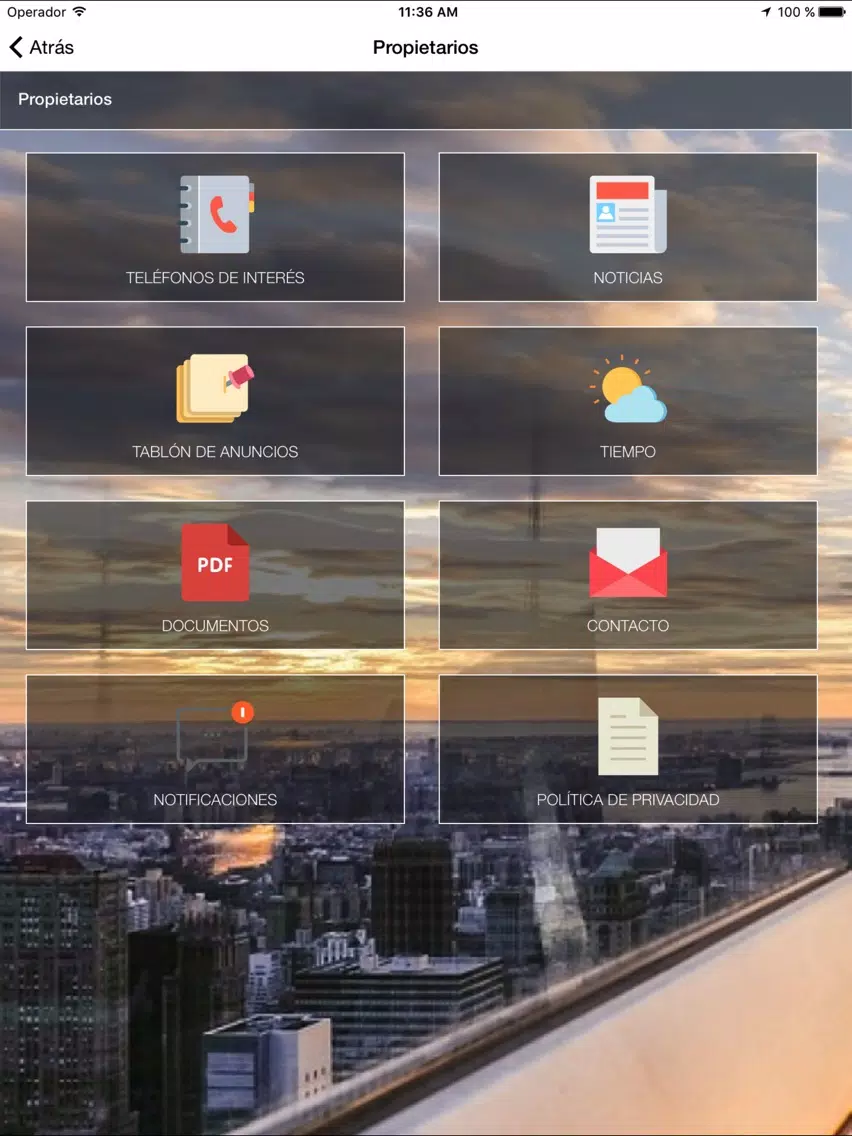Tap the back chevron arrow

16,47
